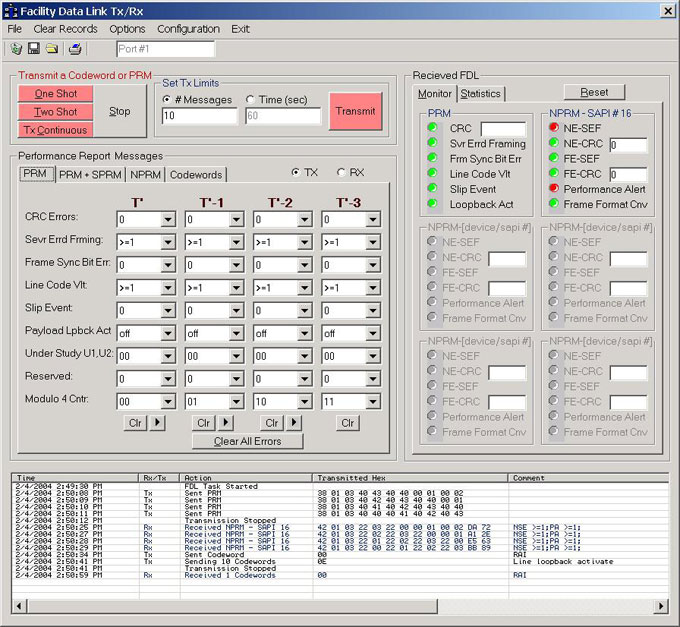This screenshot has height=627, width=680.
Task: Switch to the PRM + SPRM tab
Action: (90, 175)
